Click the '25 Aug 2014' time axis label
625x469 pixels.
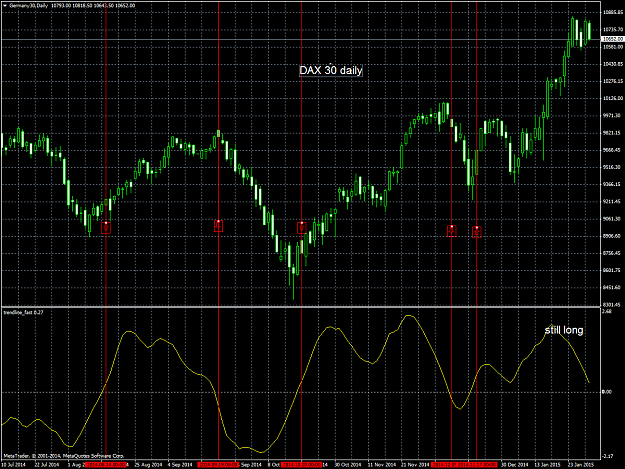(x=148, y=465)
